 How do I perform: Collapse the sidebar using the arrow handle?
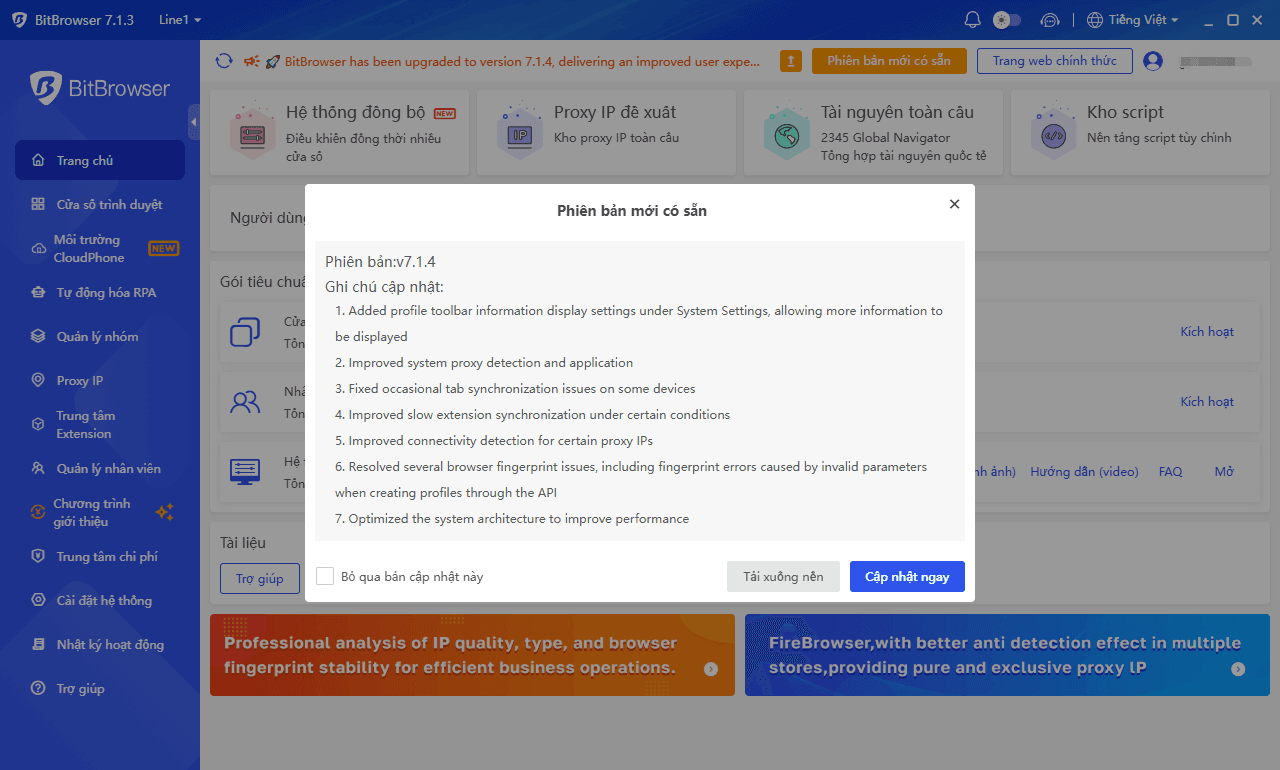(x=194, y=121)
